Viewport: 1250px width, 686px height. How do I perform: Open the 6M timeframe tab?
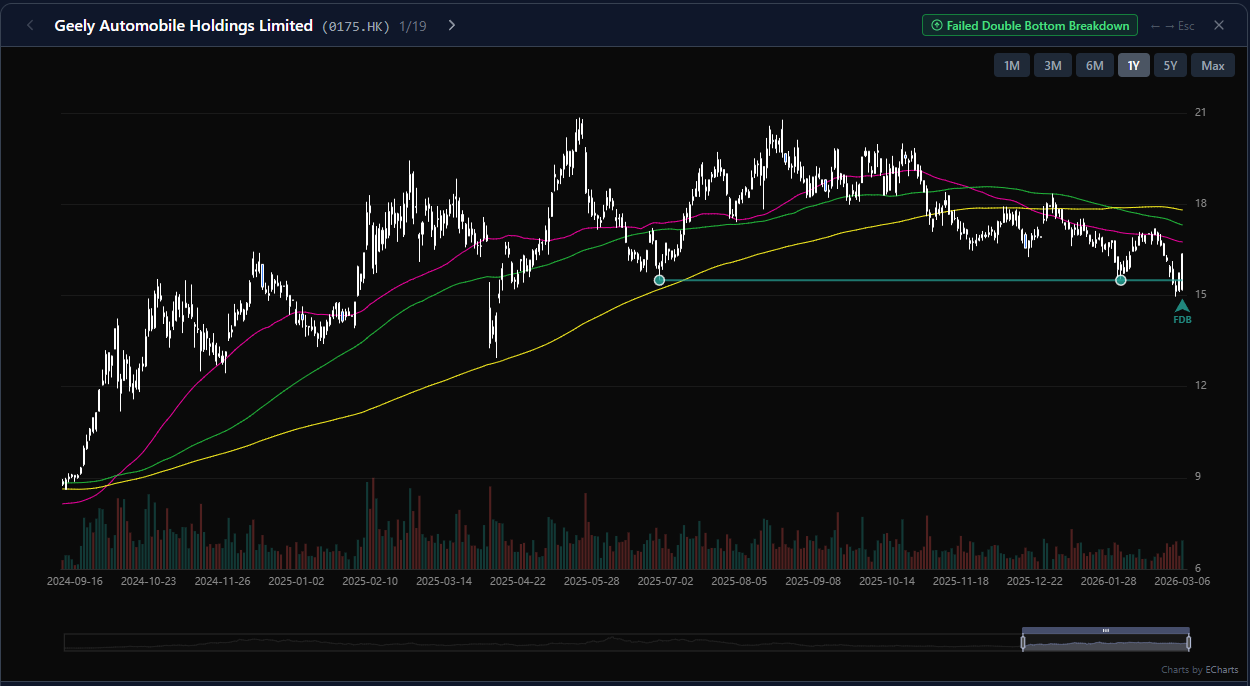[x=1094, y=65]
